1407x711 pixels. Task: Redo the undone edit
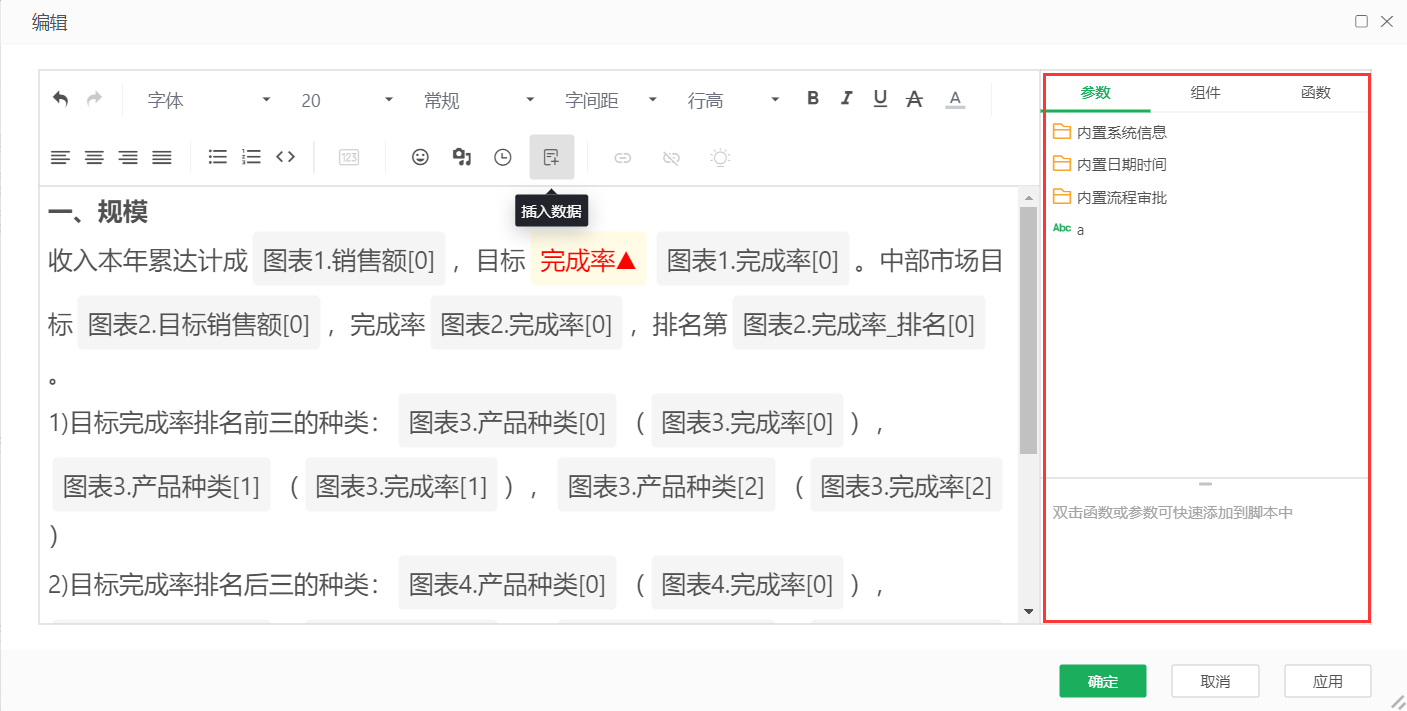[x=93, y=98]
